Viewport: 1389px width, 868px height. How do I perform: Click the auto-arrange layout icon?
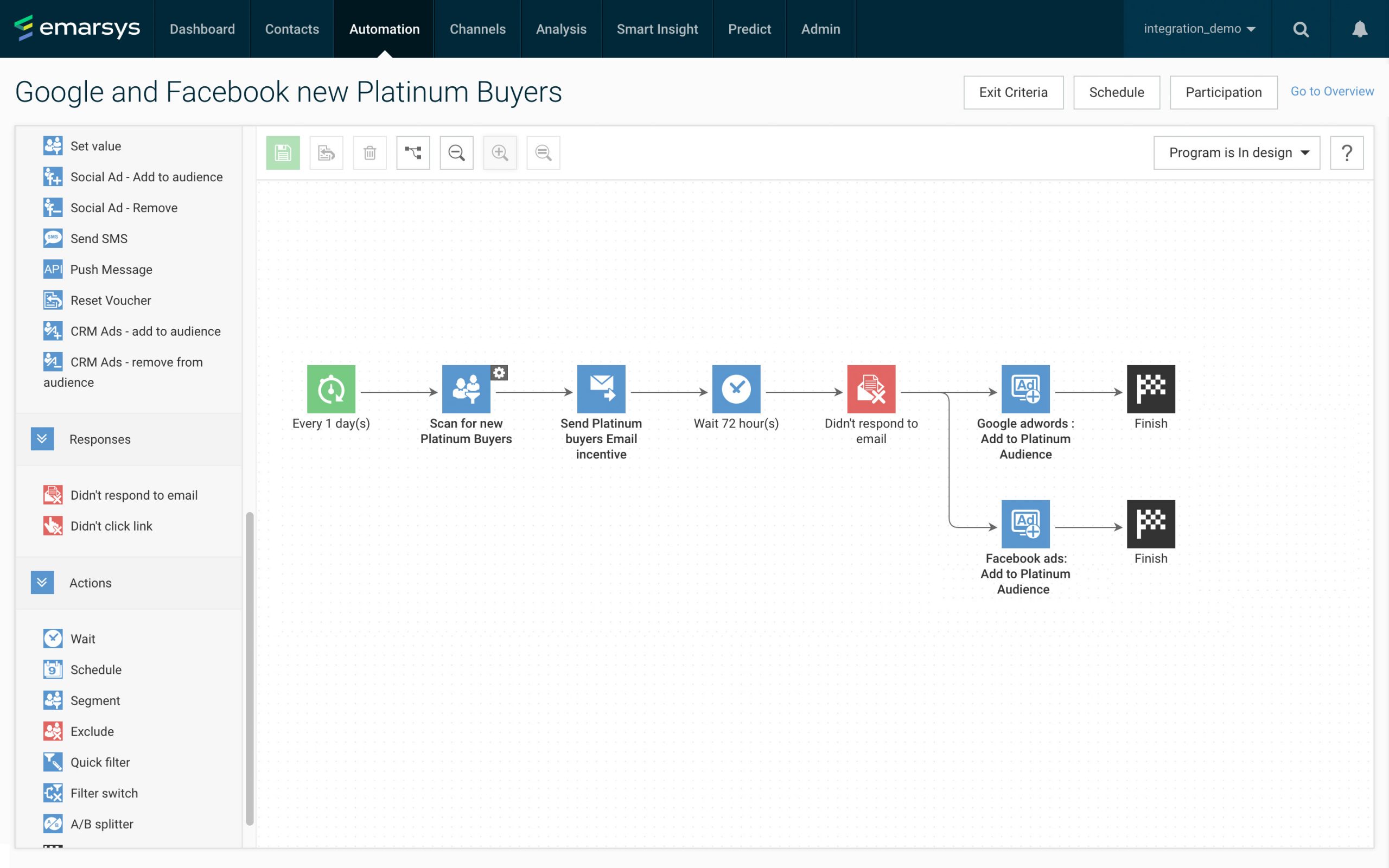click(x=413, y=152)
